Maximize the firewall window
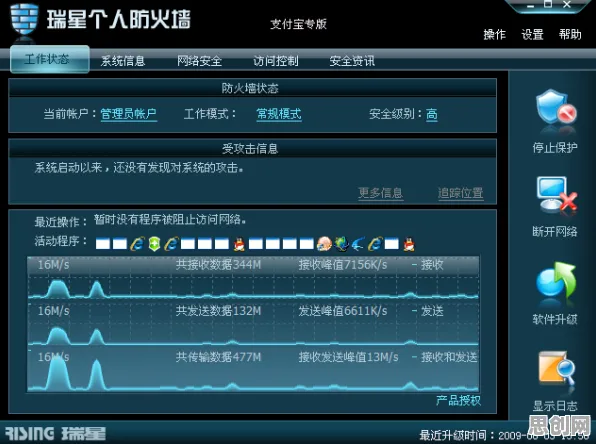This screenshot has width=596, height=444. 548,4
